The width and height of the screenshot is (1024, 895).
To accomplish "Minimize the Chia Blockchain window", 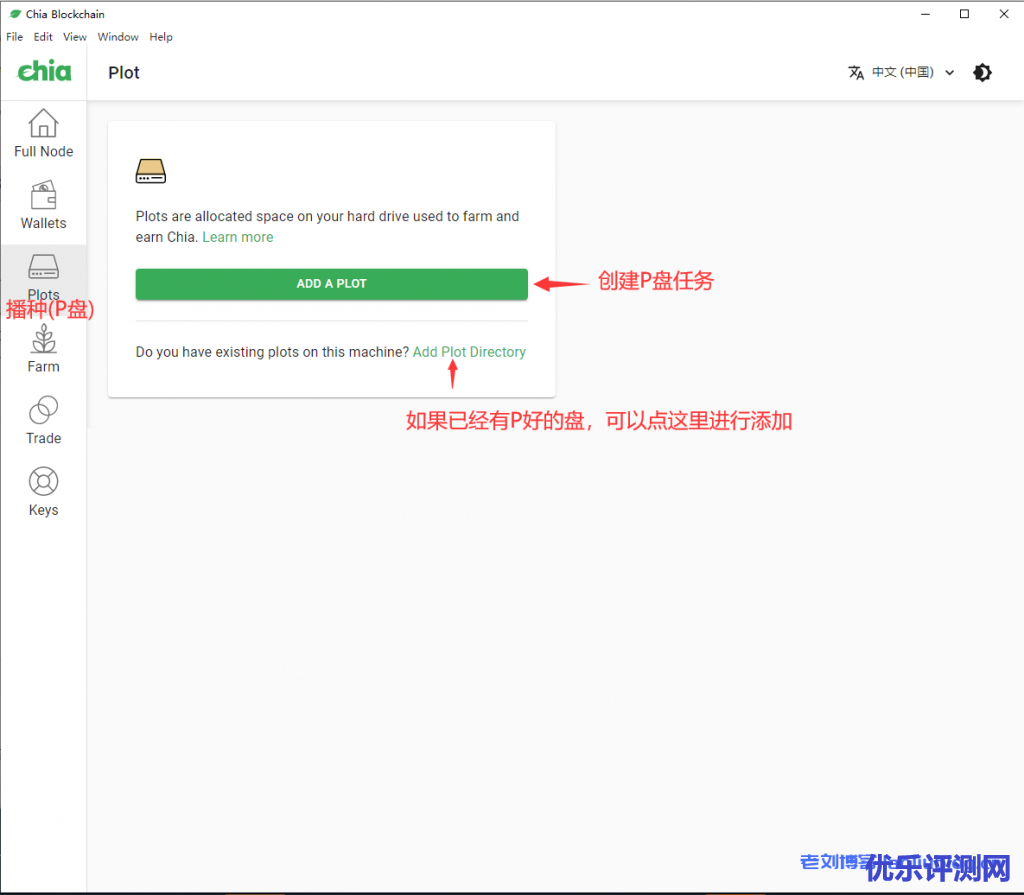I will coord(925,14).
